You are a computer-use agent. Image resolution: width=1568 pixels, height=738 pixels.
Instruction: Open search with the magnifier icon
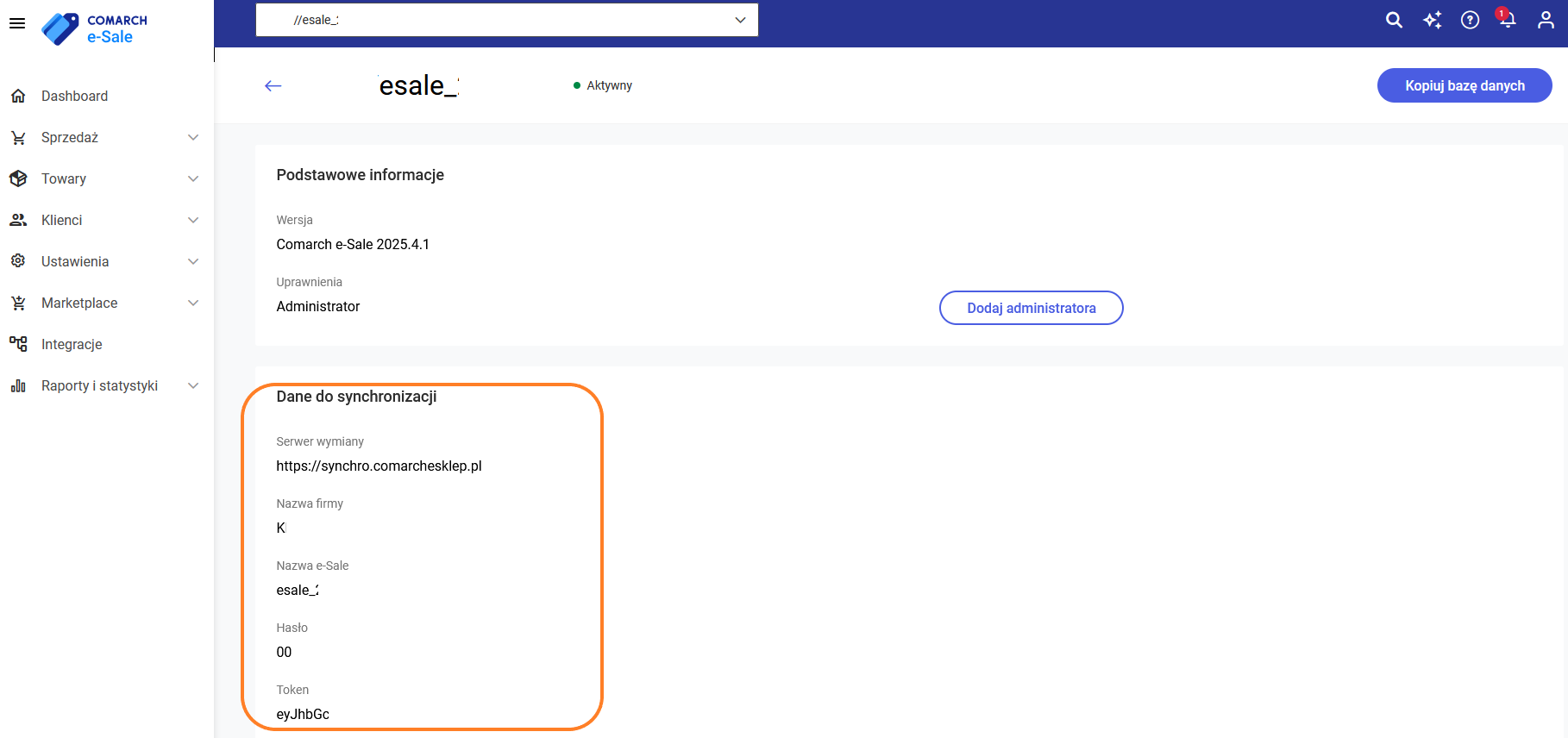[x=1394, y=20]
